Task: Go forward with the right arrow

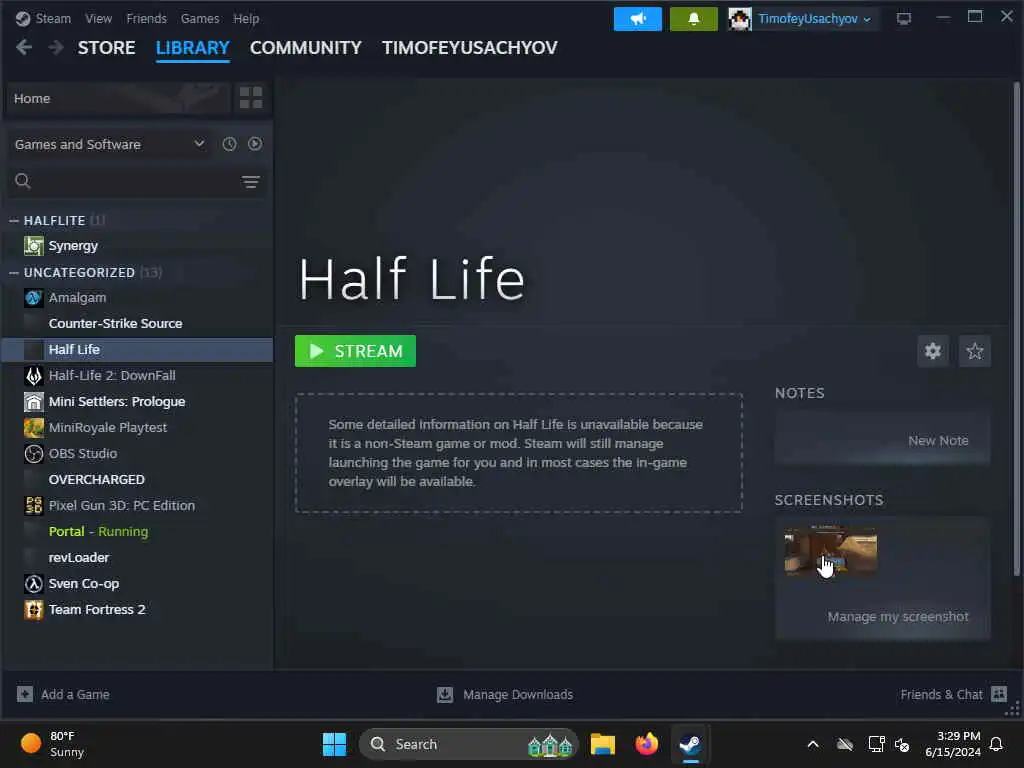Action: point(56,47)
